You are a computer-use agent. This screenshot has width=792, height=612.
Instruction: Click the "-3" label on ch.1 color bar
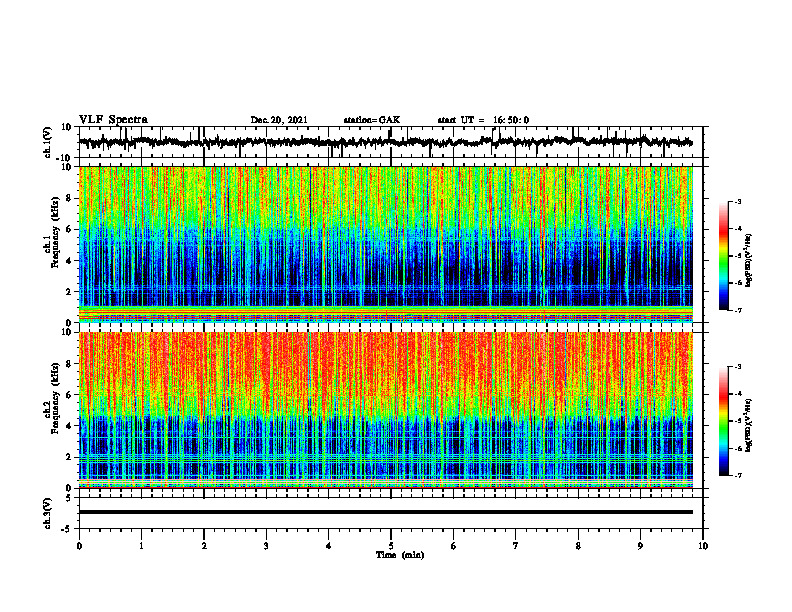point(738,201)
